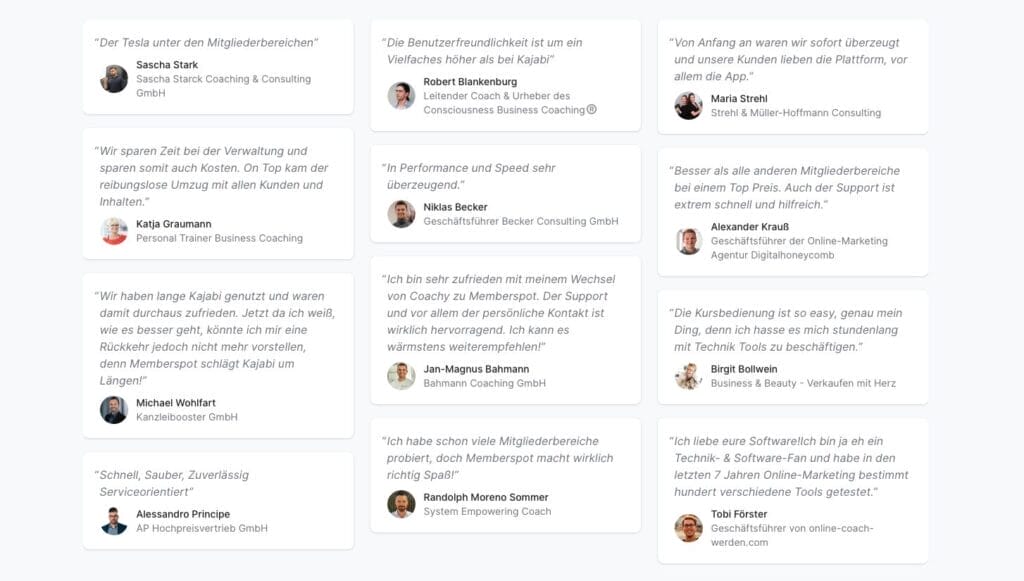1024x581 pixels.
Task: Click the "Kanzleibooster GmbH" company text
Action: [x=187, y=417]
